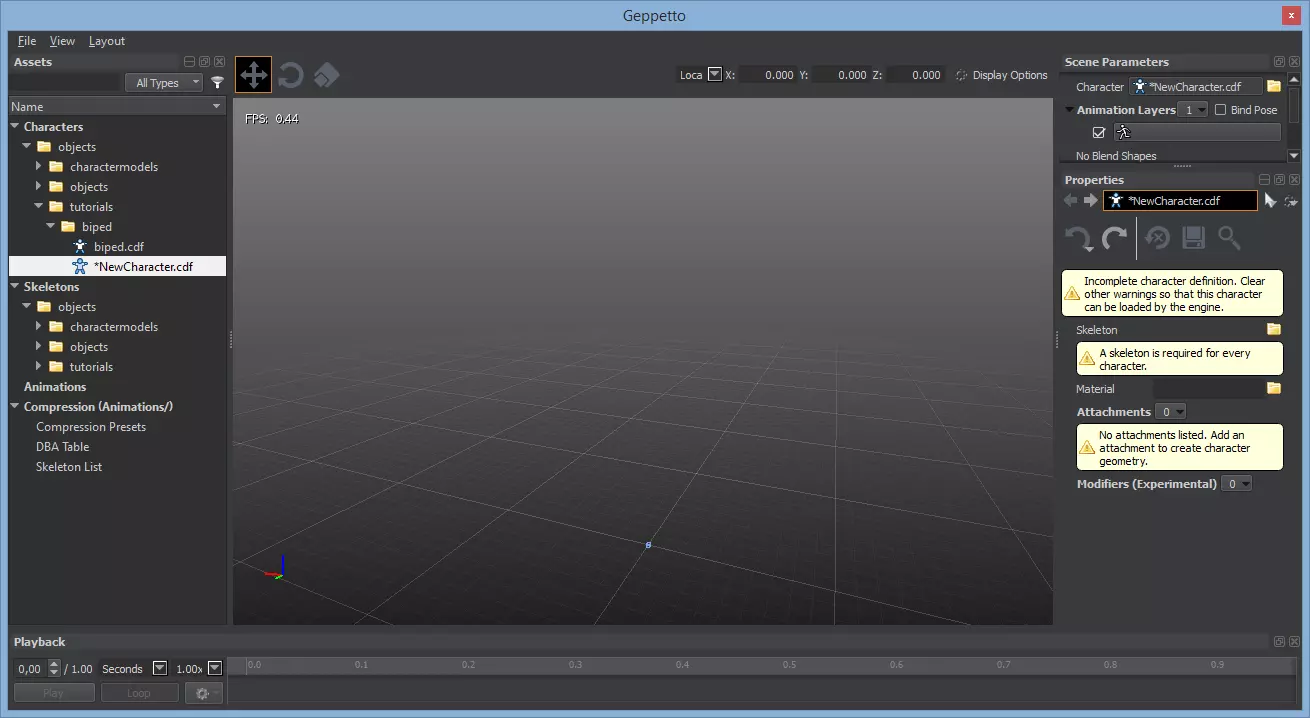Select the Rotate gizmo tool

pos(291,75)
